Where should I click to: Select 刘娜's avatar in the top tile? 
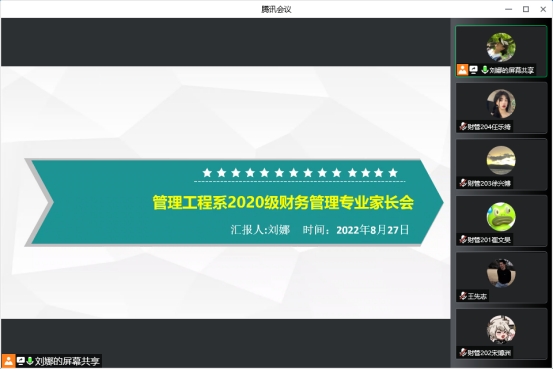tap(501, 47)
